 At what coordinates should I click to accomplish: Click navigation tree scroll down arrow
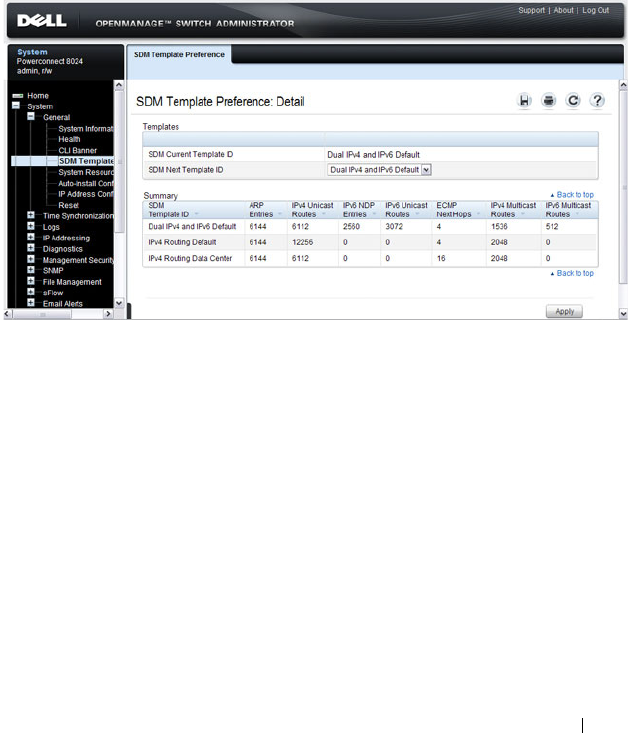(119, 303)
